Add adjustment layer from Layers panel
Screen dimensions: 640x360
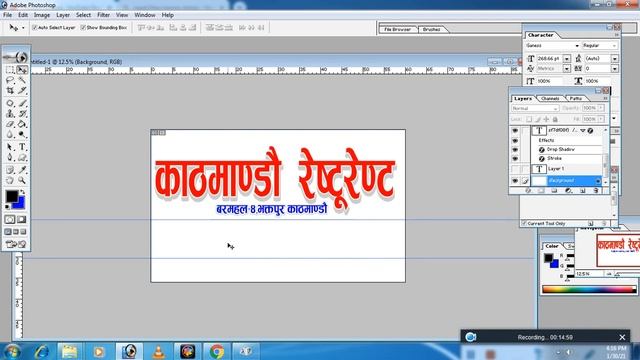point(568,191)
